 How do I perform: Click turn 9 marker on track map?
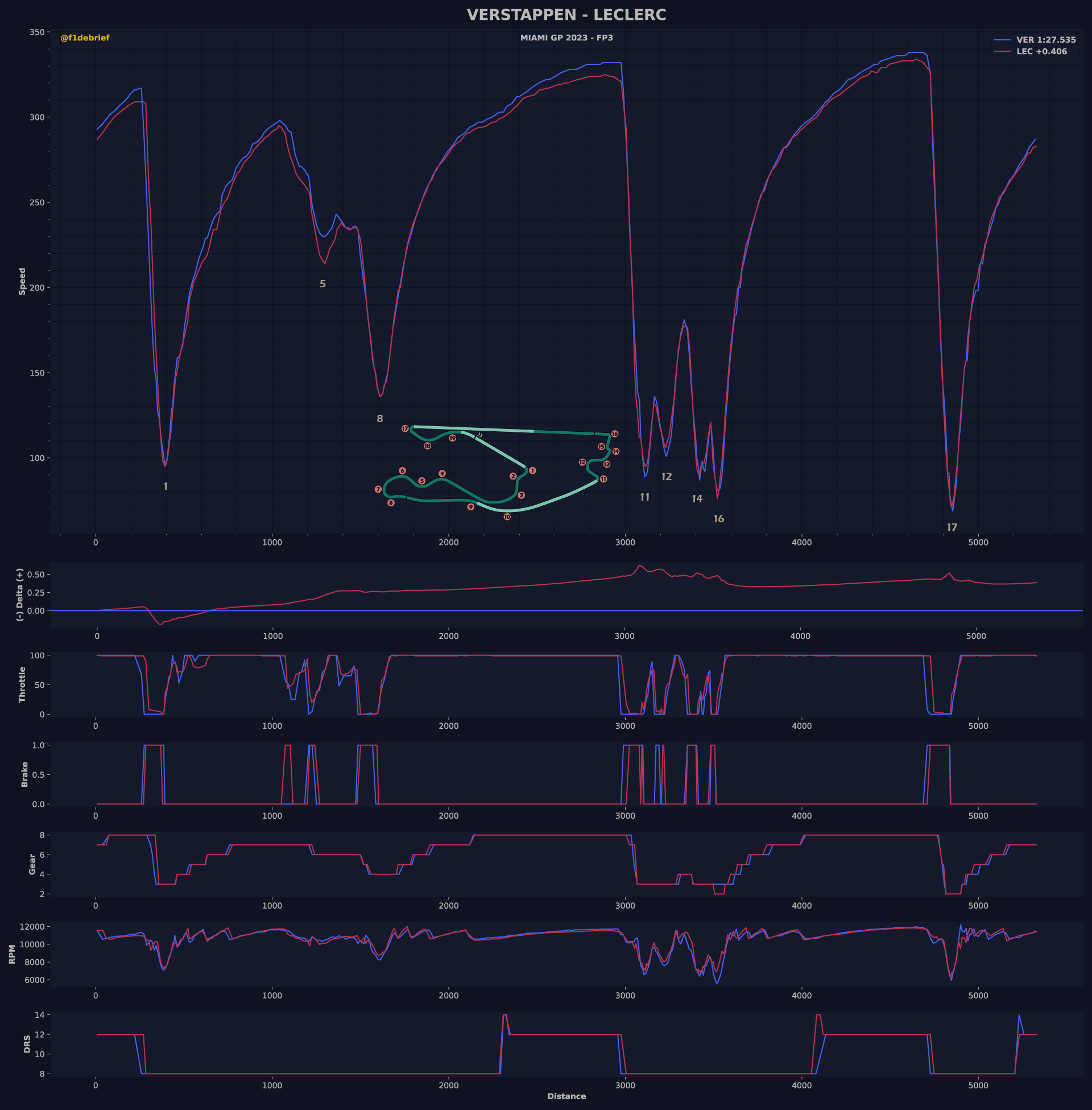coord(471,507)
